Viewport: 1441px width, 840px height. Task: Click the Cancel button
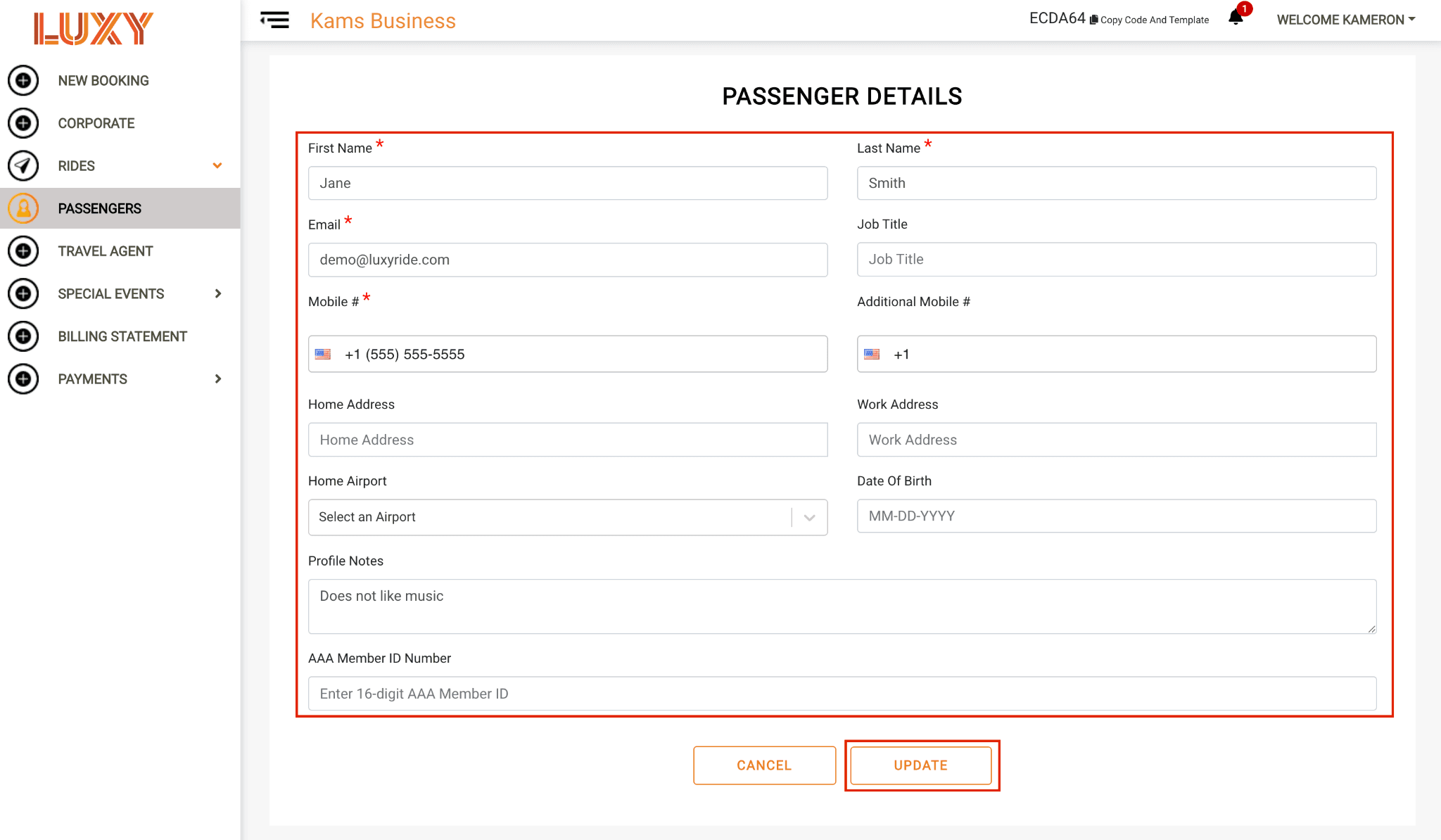764,765
